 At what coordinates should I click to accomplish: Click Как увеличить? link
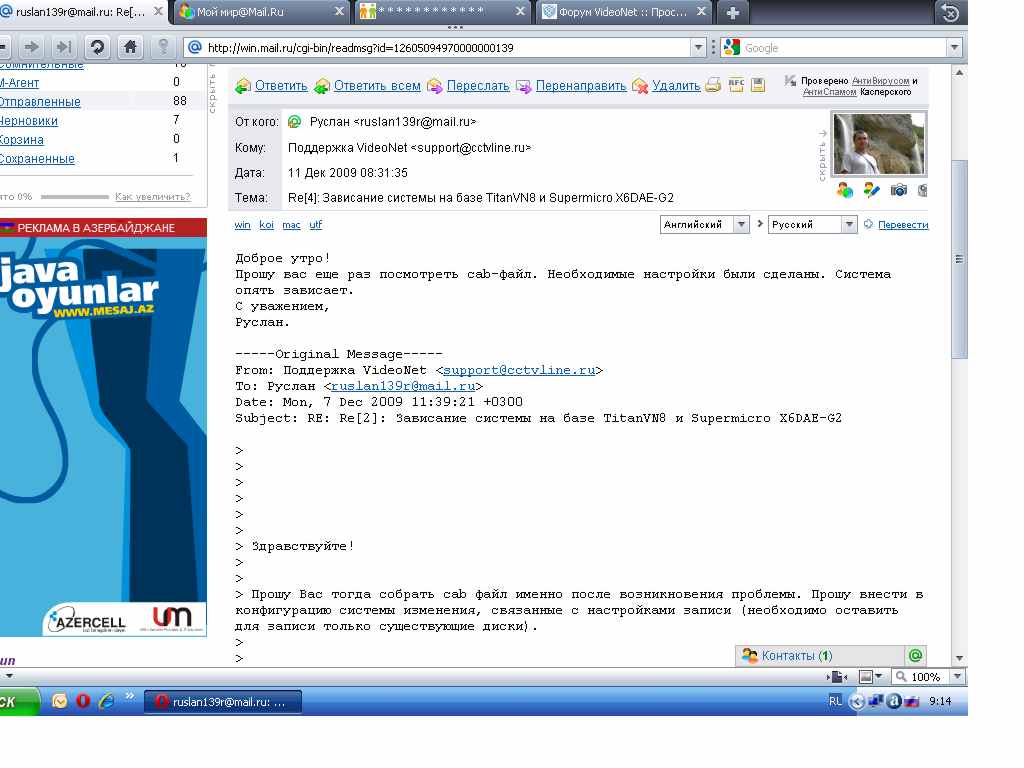click(153, 197)
